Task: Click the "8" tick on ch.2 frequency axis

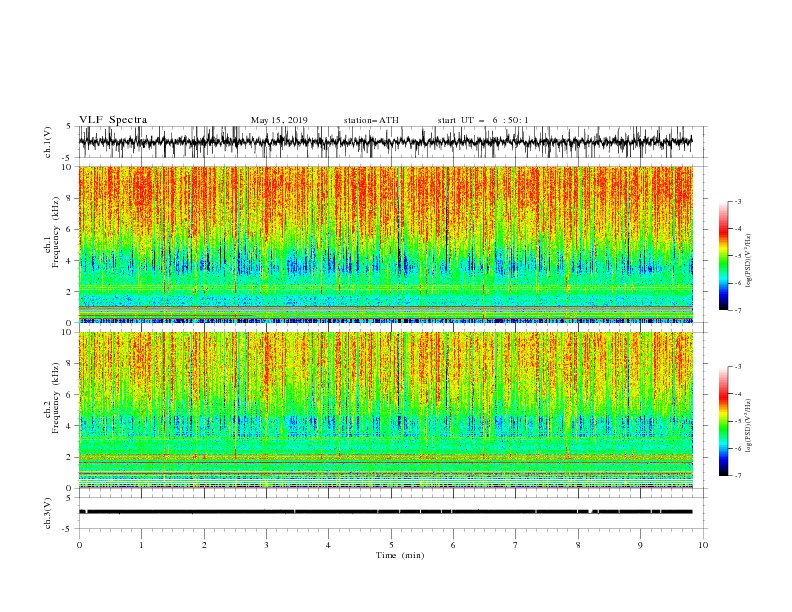Action: pos(69,364)
